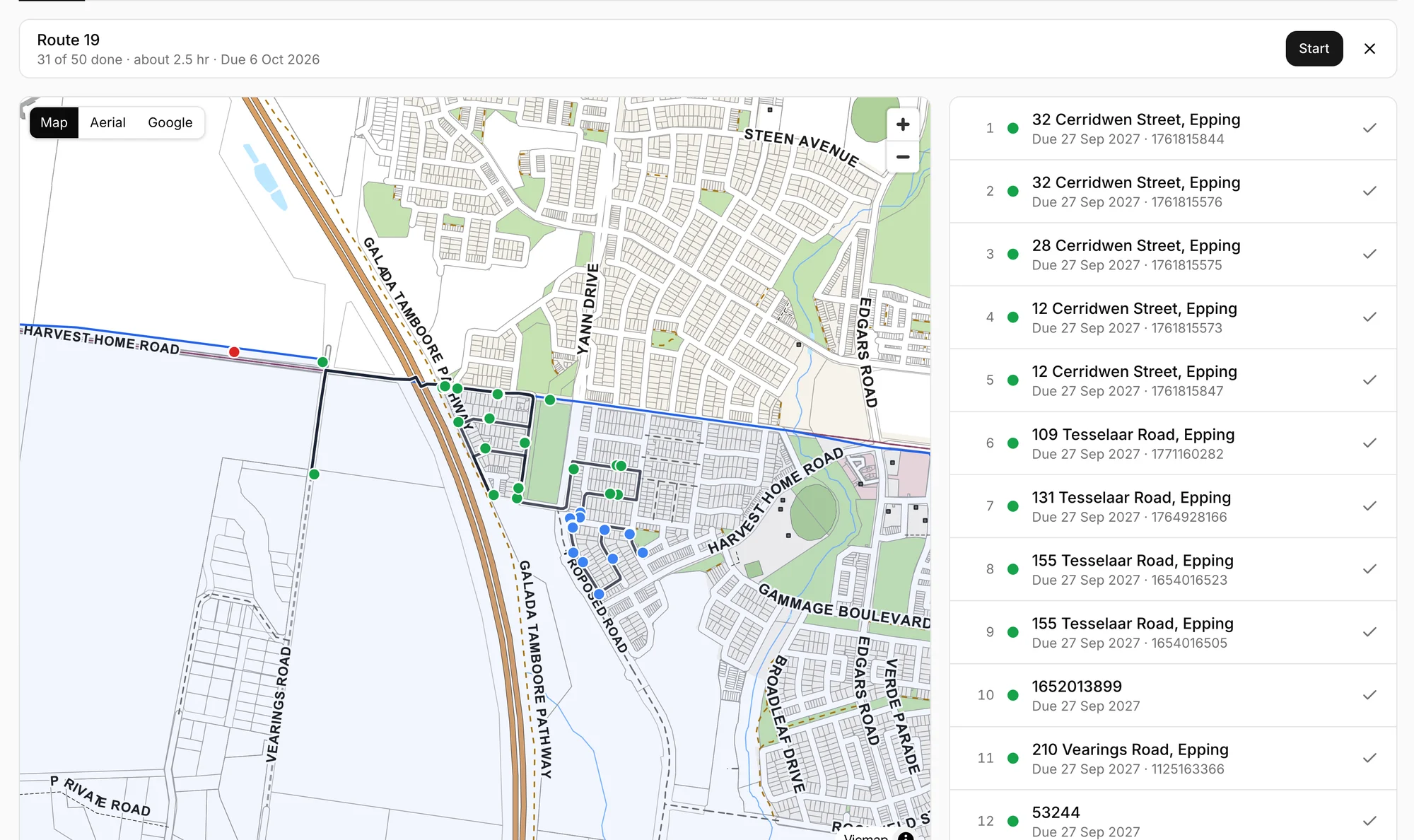Select 131 Tesselaar Road, Epping
The image size is (1414, 840).
click(1173, 506)
